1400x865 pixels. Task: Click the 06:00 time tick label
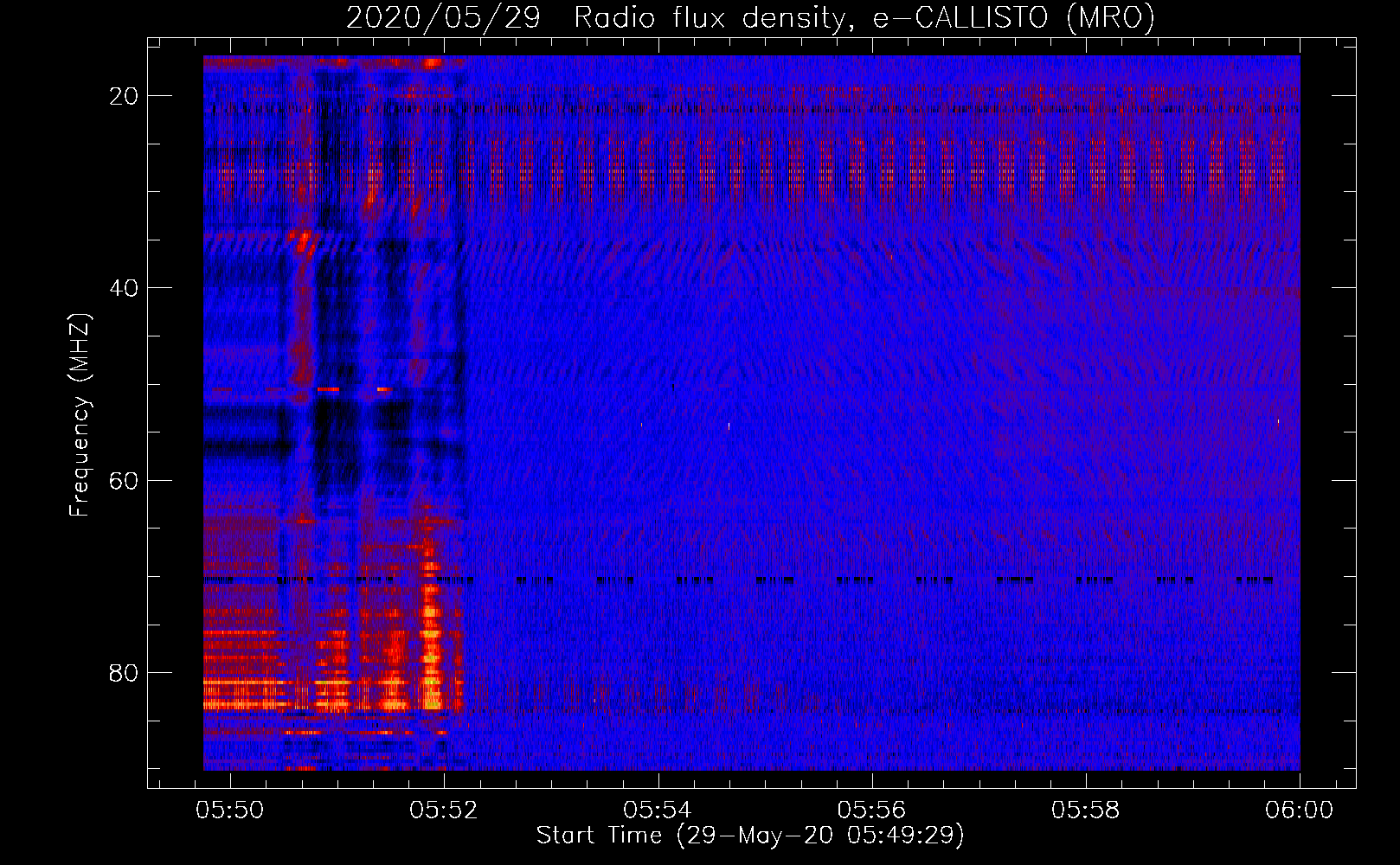coord(1299,810)
